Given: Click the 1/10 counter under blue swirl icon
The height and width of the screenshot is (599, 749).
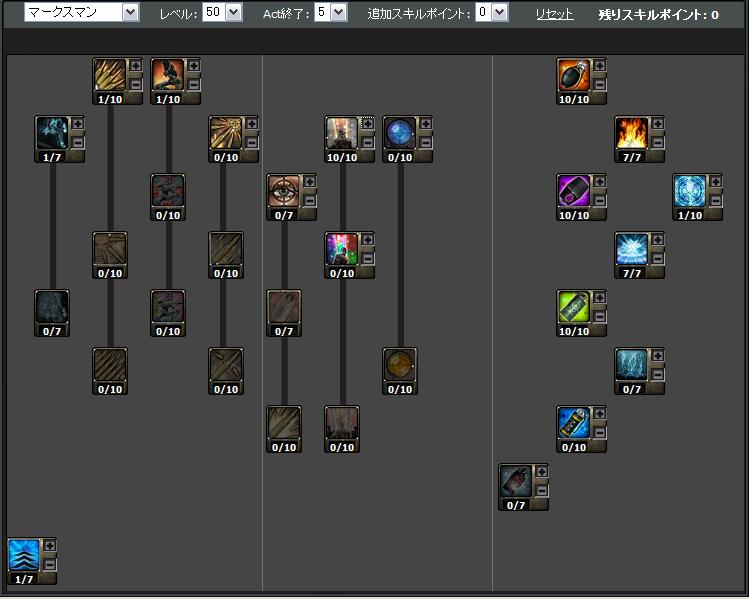Looking at the screenshot, I should [690, 215].
